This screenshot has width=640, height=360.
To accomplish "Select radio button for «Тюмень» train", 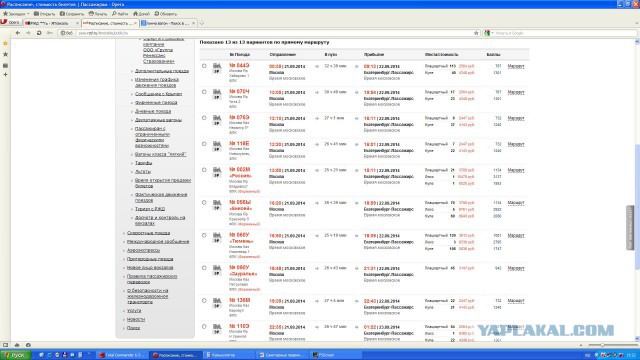I will 204,235.
